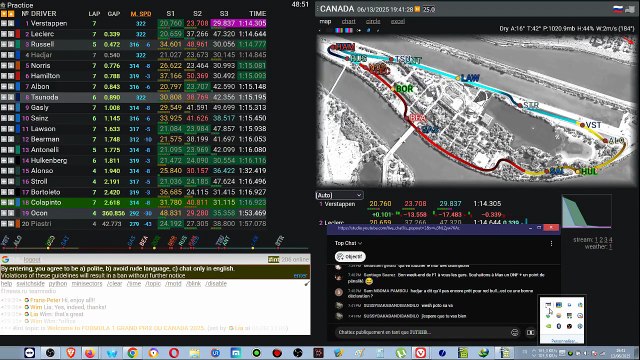The height and width of the screenshot is (360, 640).
Task: Click the objectif chip in YouTube chat
Action: click(350, 256)
